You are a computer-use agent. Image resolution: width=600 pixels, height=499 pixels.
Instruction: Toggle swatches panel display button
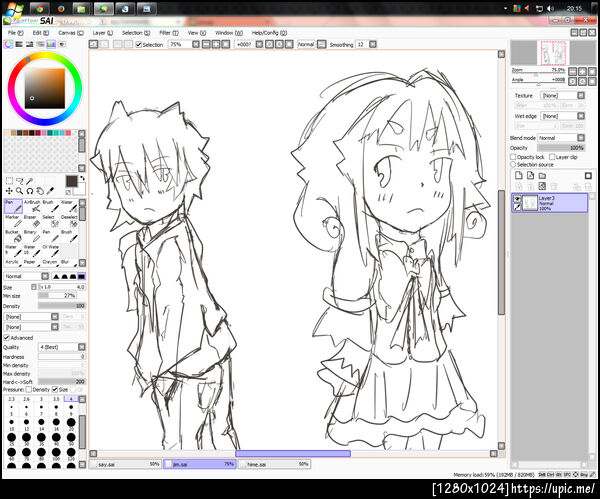point(51,44)
